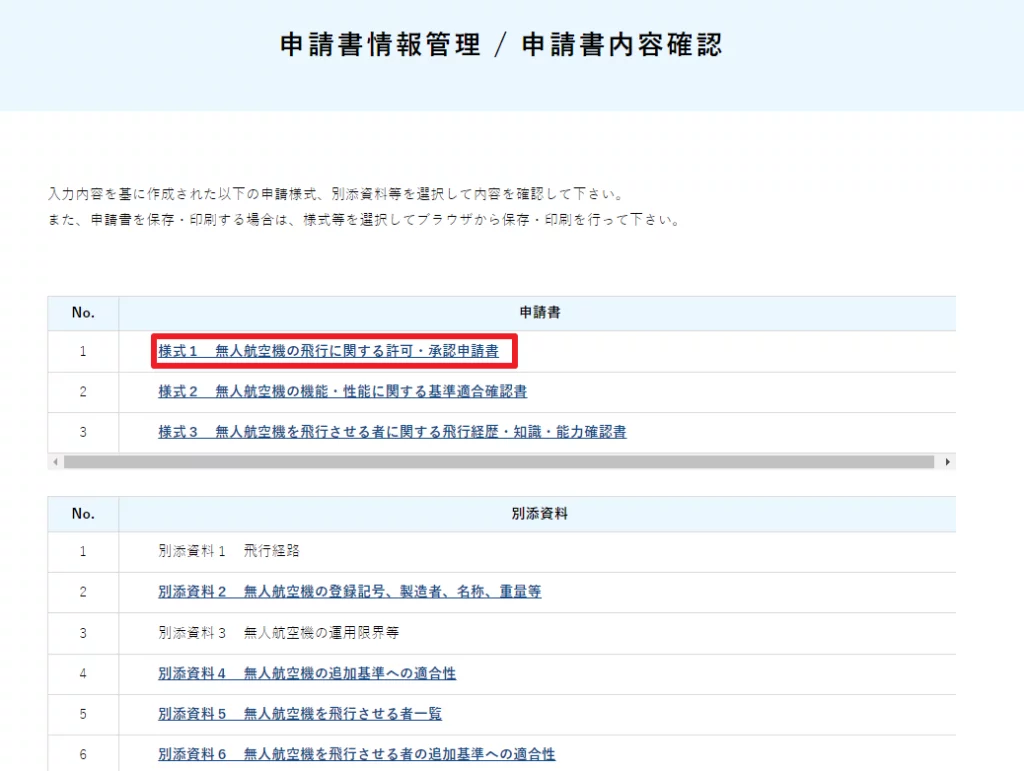
Task: Click the left arrow on the horizontal scrollbar
Action: click(x=55, y=462)
